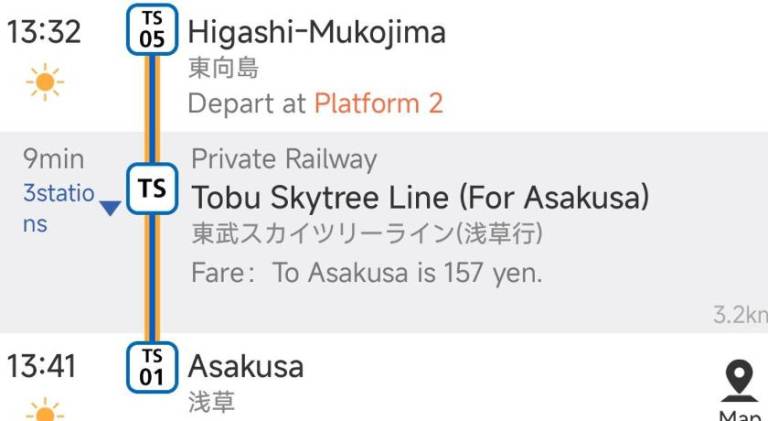This screenshot has width=768, height=421.
Task: Open Higashi-Mukojima station details
Action: (316, 32)
